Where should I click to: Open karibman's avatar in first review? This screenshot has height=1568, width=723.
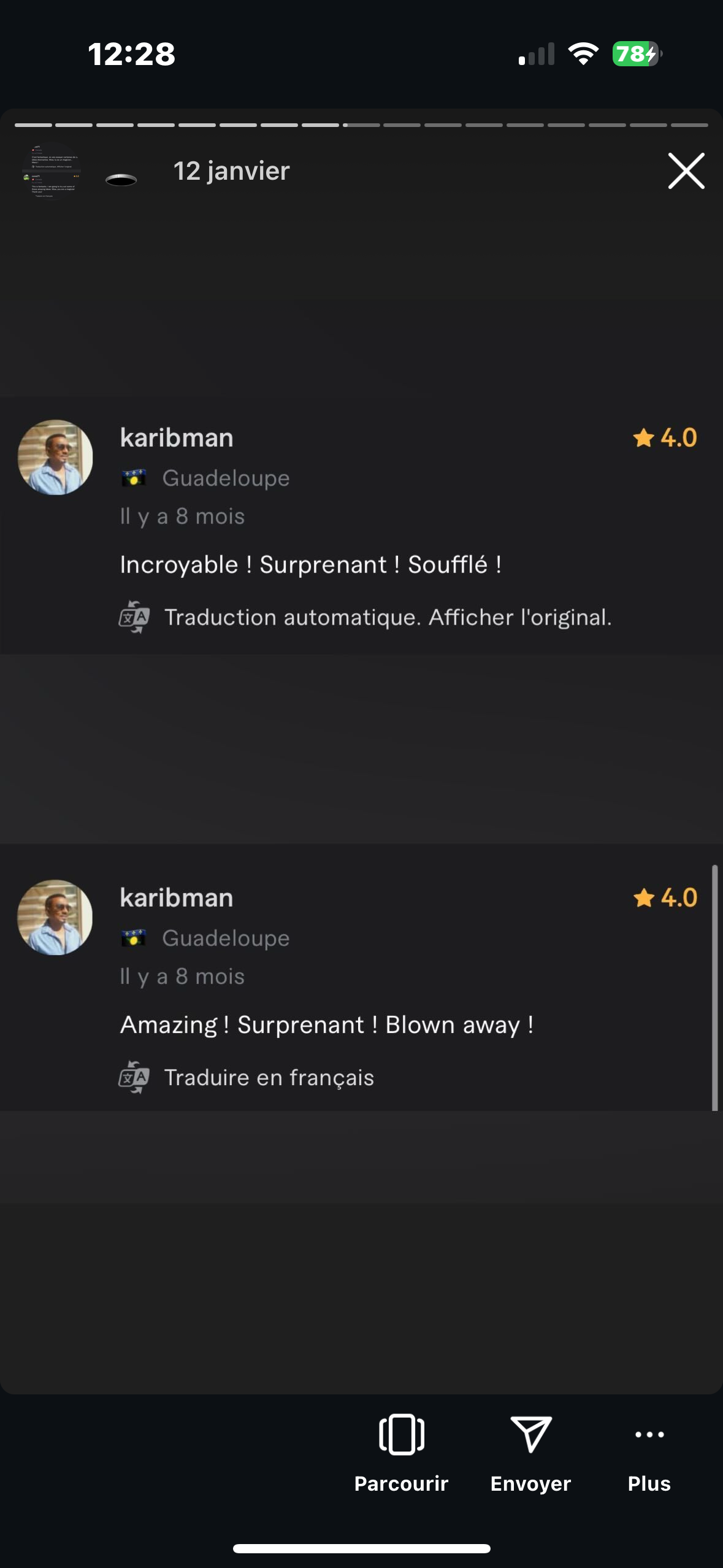[55, 457]
